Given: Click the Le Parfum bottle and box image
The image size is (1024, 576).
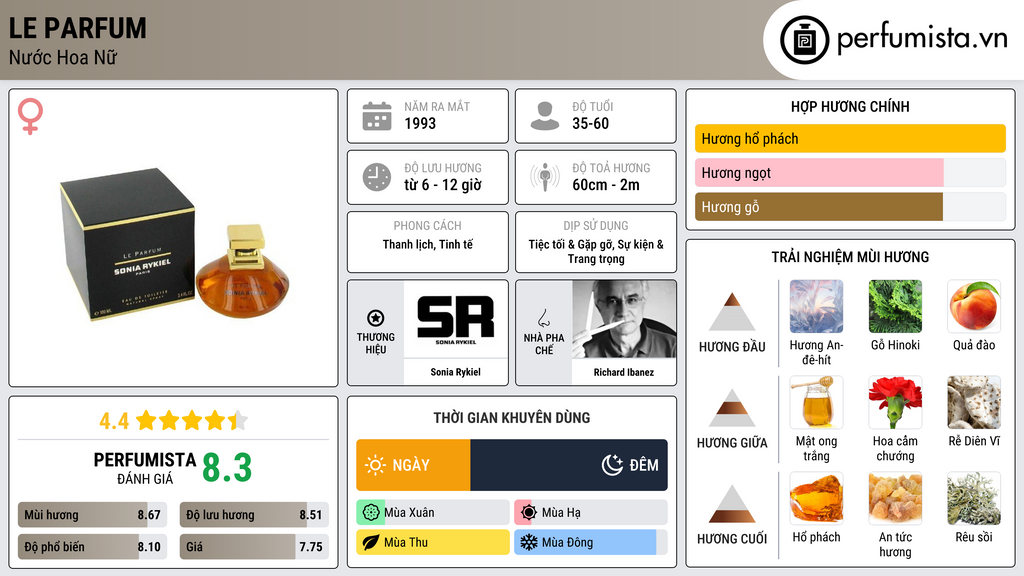Looking at the screenshot, I should (174, 246).
